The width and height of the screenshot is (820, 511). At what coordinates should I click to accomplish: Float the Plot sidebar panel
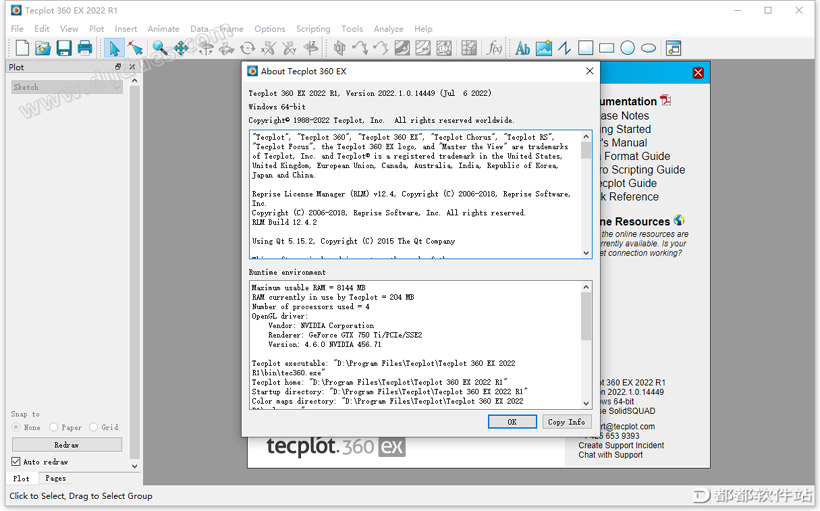click(118, 66)
